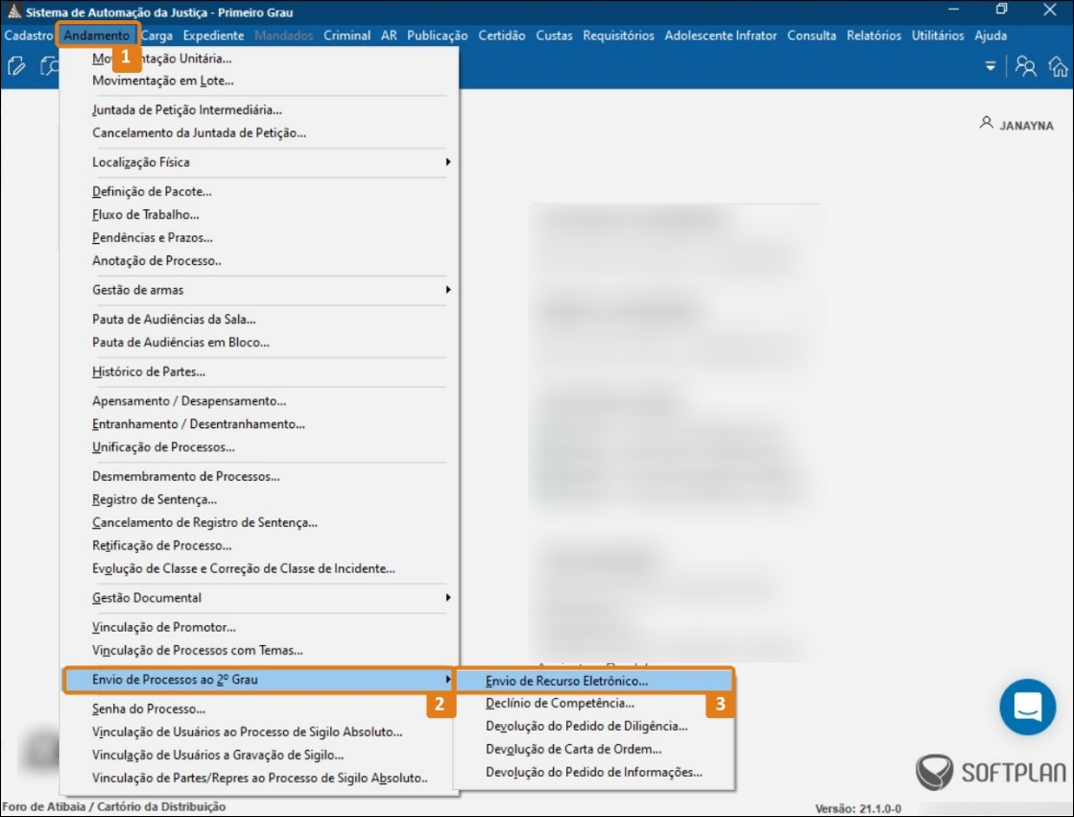Click the application logo in title bar
The image size is (1074, 817).
point(13,11)
